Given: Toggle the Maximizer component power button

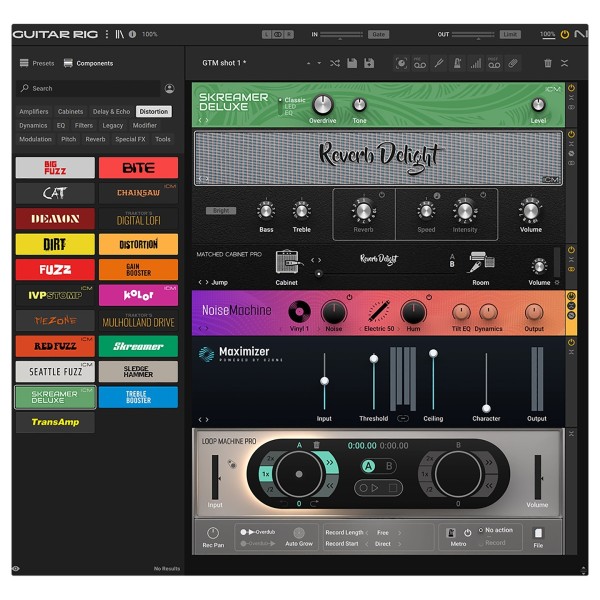Looking at the screenshot, I should (x=571, y=342).
